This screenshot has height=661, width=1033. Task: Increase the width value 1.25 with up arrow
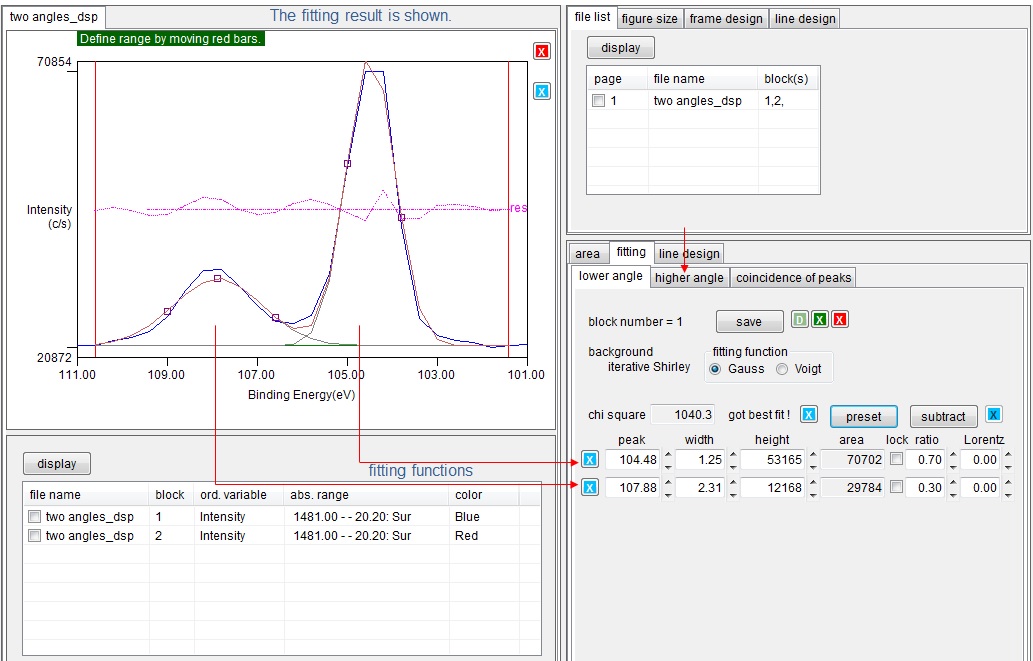click(x=731, y=455)
